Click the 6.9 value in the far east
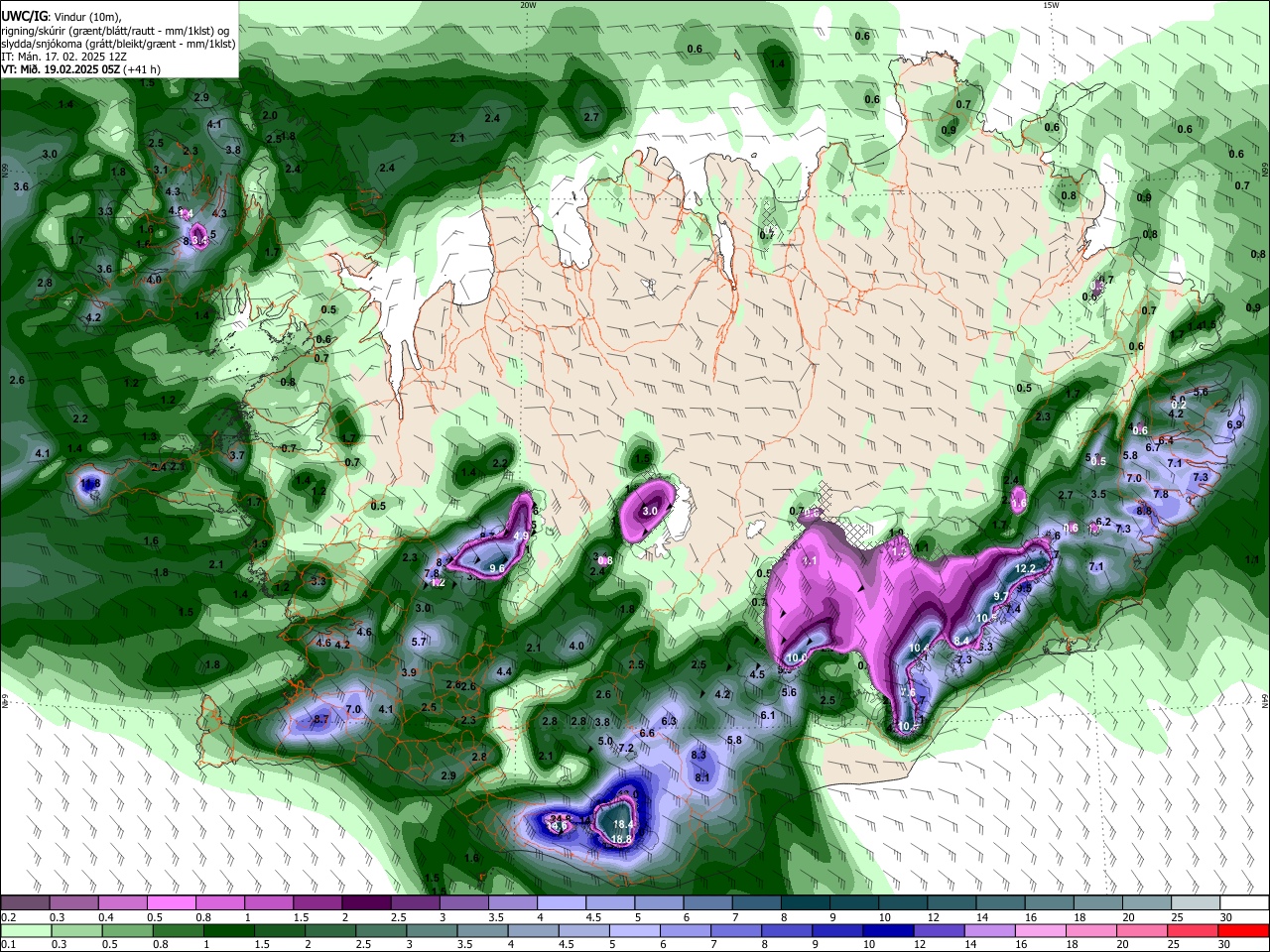The height and width of the screenshot is (952, 1270). pyautogui.click(x=1234, y=424)
